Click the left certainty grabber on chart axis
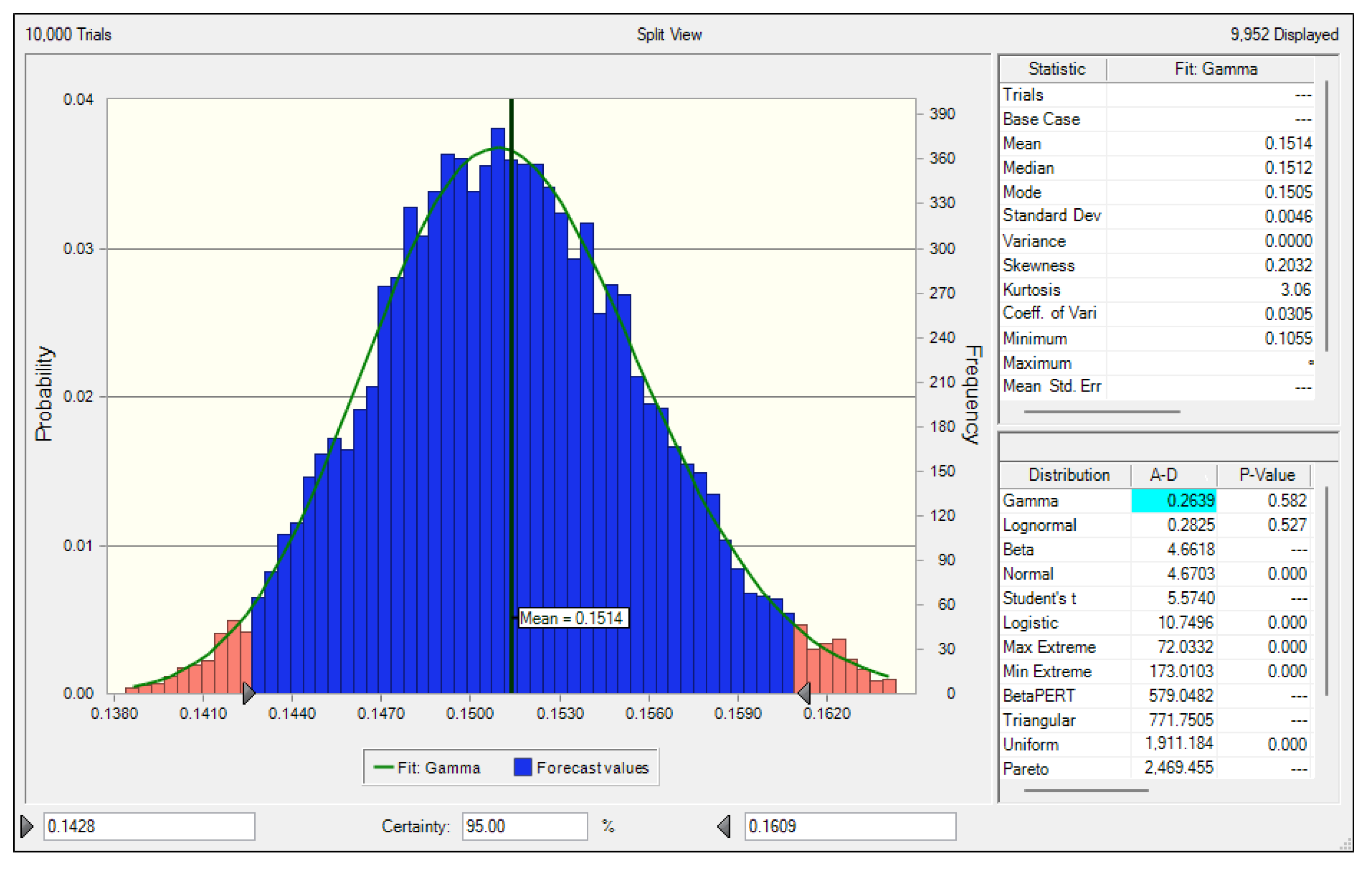 [x=249, y=693]
